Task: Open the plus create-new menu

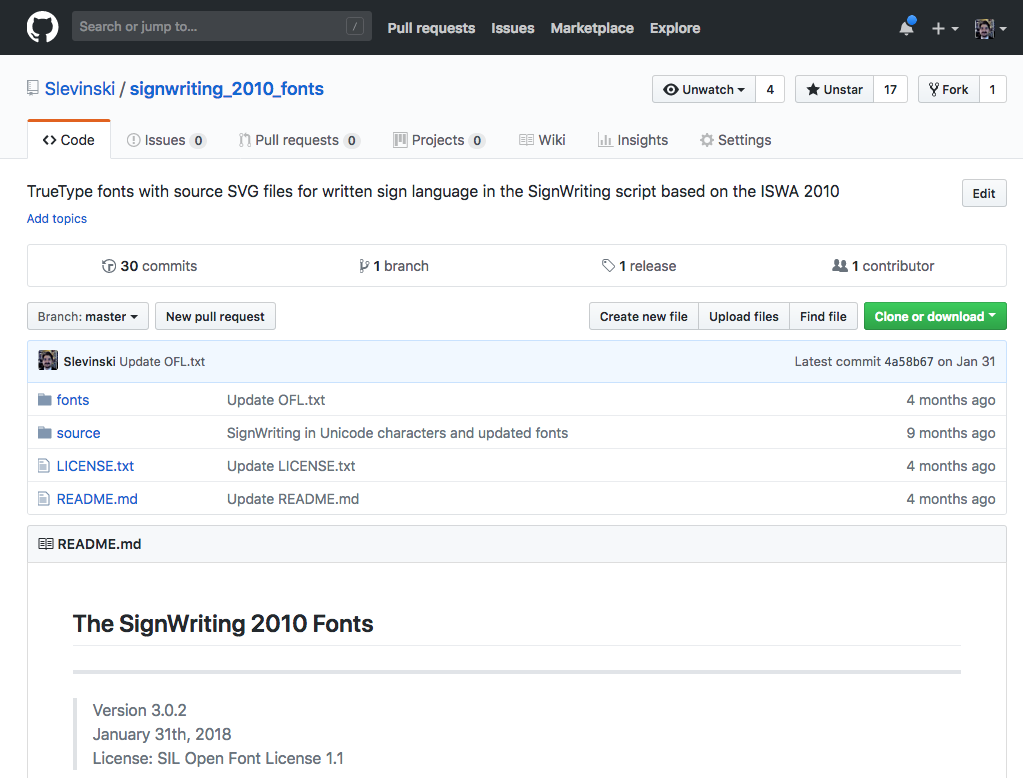Action: 944,28
